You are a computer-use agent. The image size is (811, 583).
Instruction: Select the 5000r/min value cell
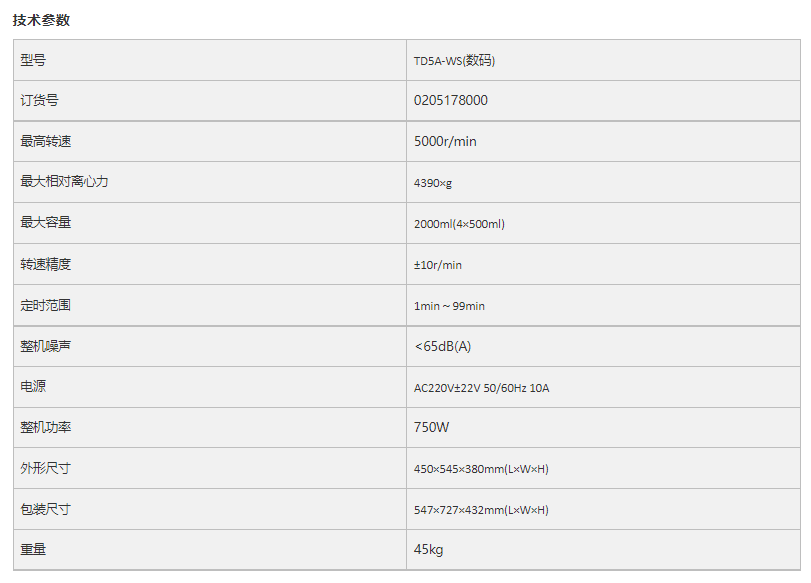(x=604, y=141)
